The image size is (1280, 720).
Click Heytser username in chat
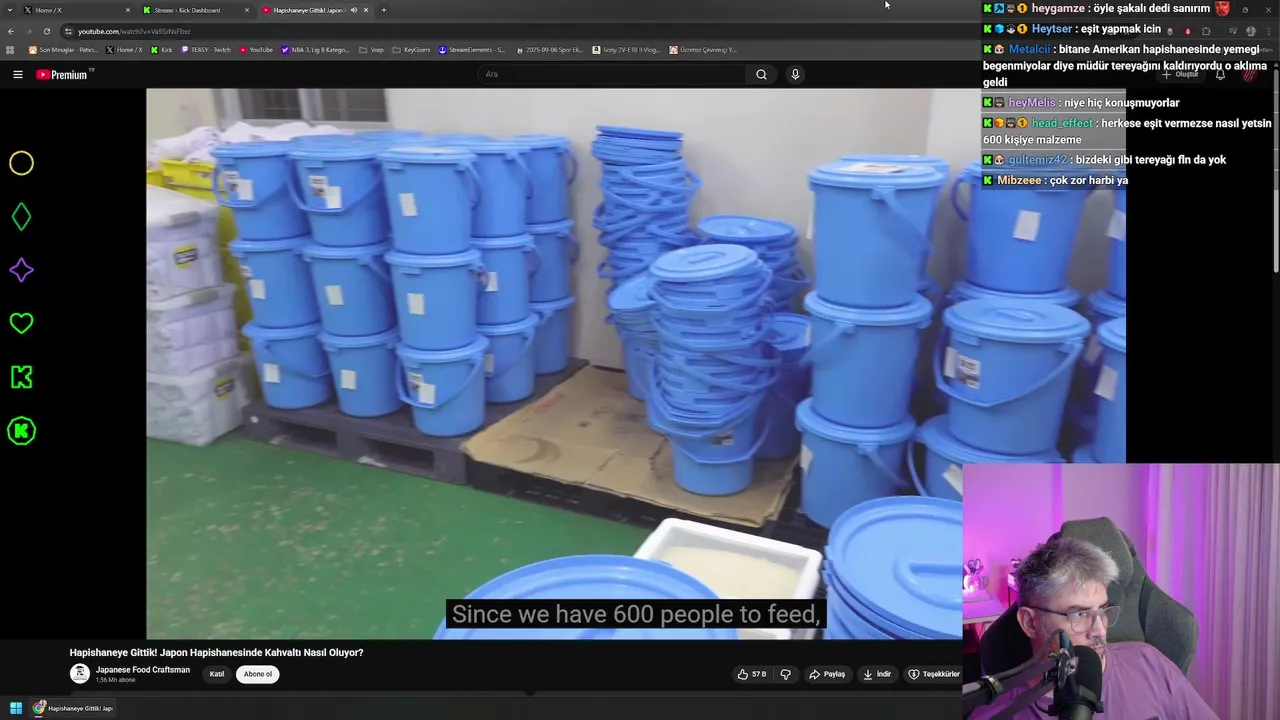tap(1054, 29)
